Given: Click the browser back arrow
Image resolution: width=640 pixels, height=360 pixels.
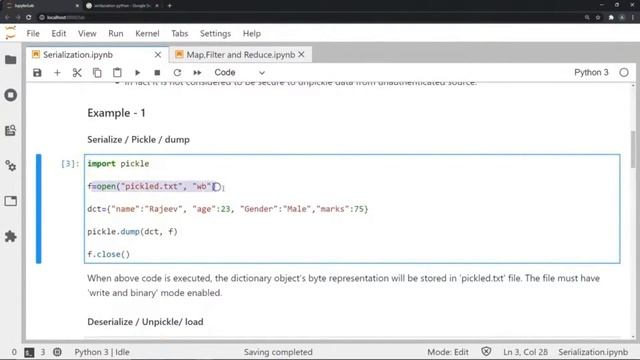Looking at the screenshot, I should point(7,18).
